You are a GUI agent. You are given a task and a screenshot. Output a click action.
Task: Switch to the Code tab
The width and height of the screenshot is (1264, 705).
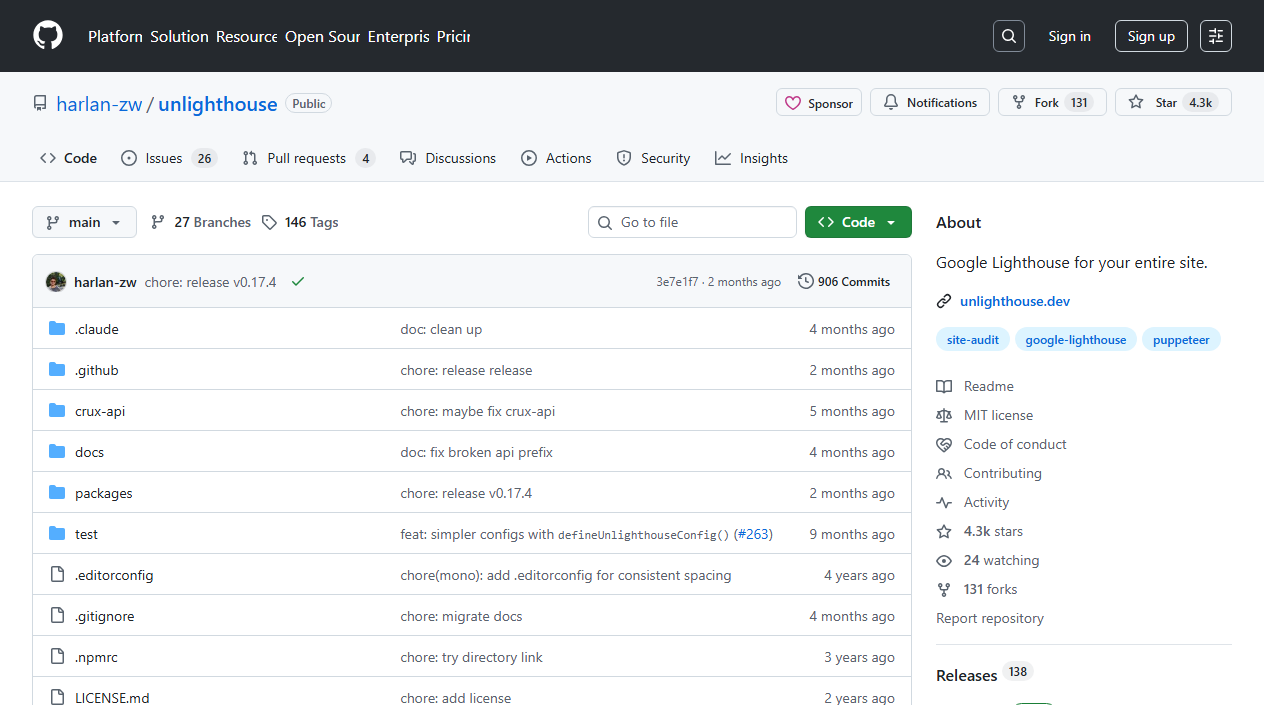[x=69, y=158]
